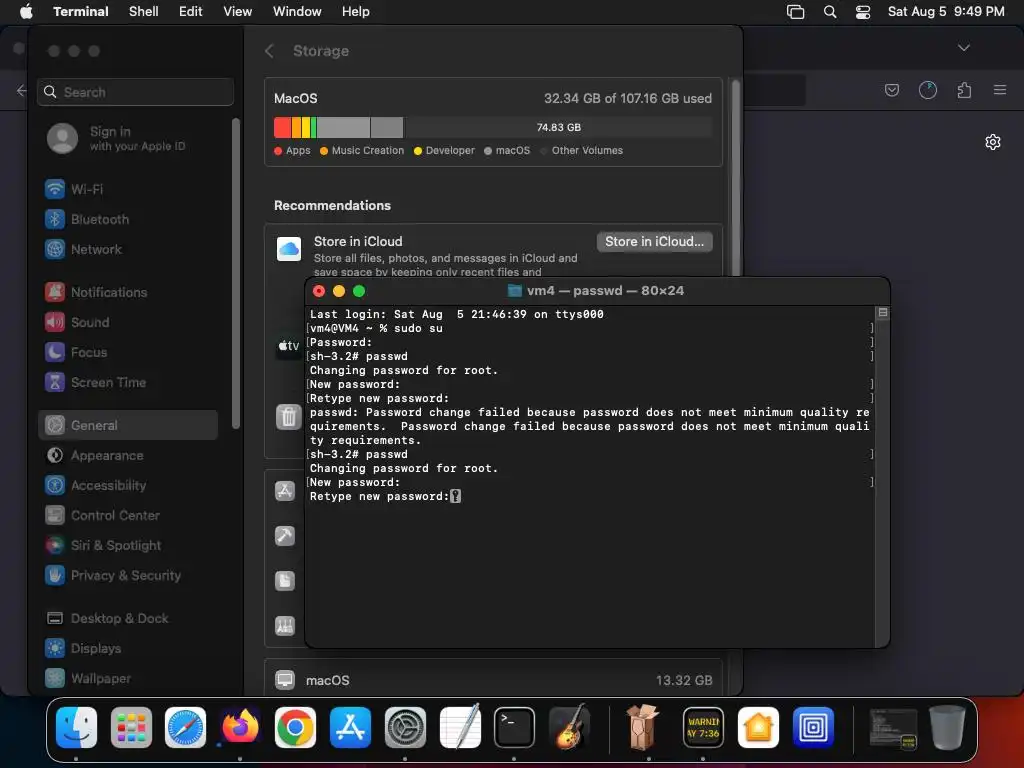Click the Apple TV recommendation icon
Image resolution: width=1024 pixels, height=768 pixels.
tap(289, 346)
